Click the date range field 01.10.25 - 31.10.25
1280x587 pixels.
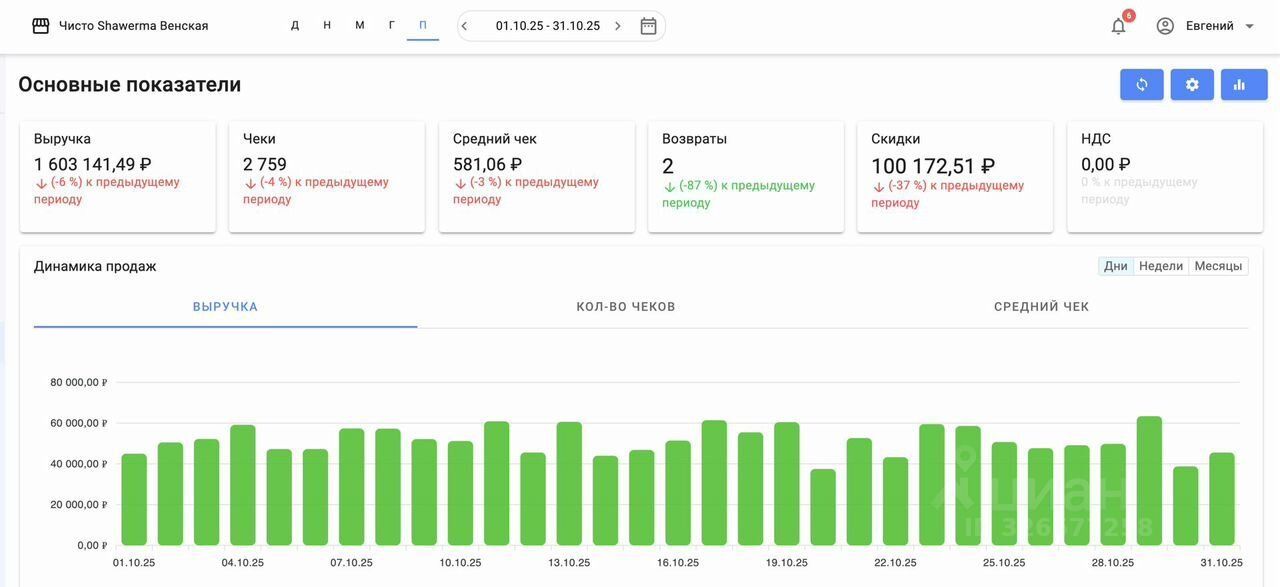[x=548, y=26]
